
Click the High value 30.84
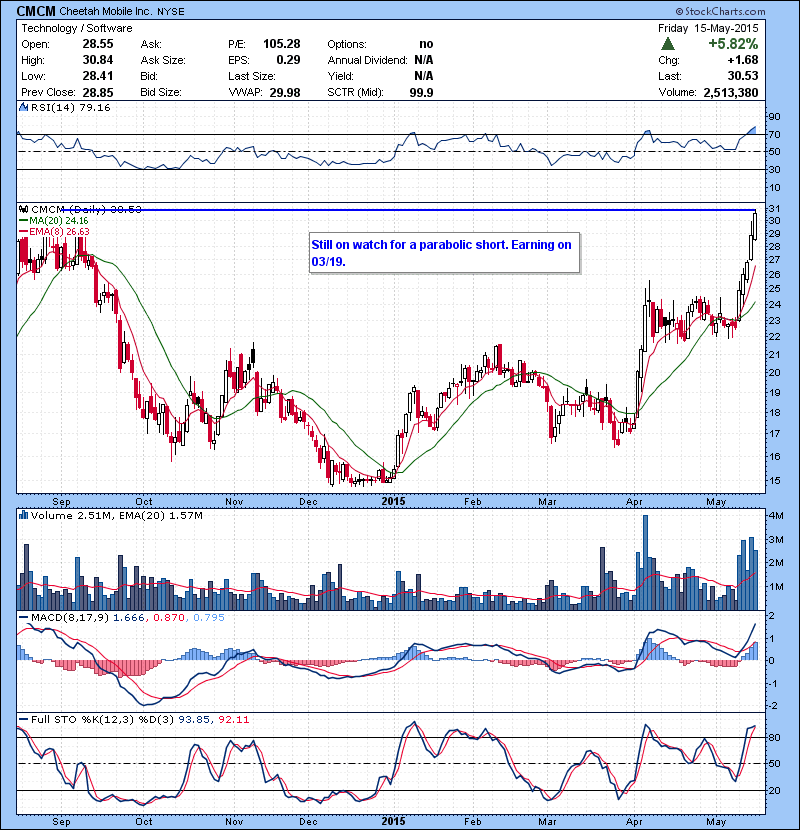pyautogui.click(x=98, y=60)
